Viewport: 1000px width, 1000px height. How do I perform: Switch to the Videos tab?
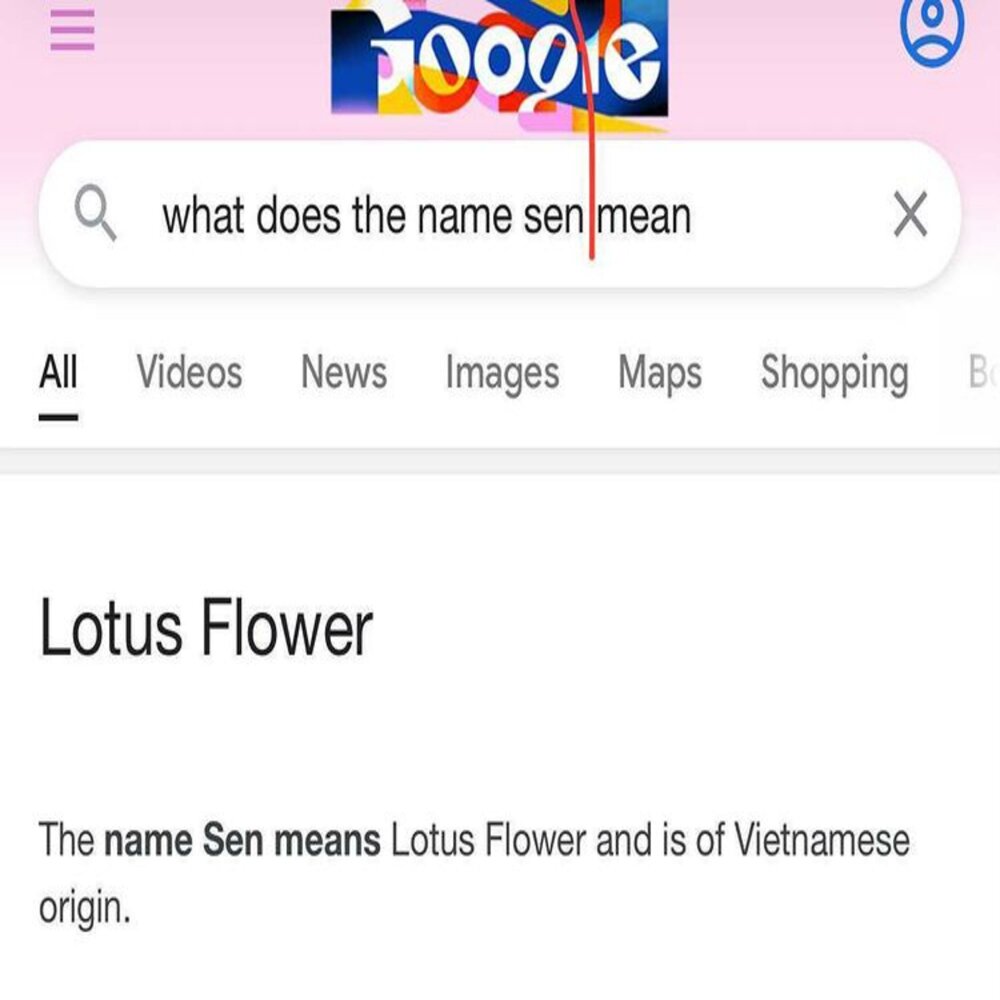pos(189,373)
